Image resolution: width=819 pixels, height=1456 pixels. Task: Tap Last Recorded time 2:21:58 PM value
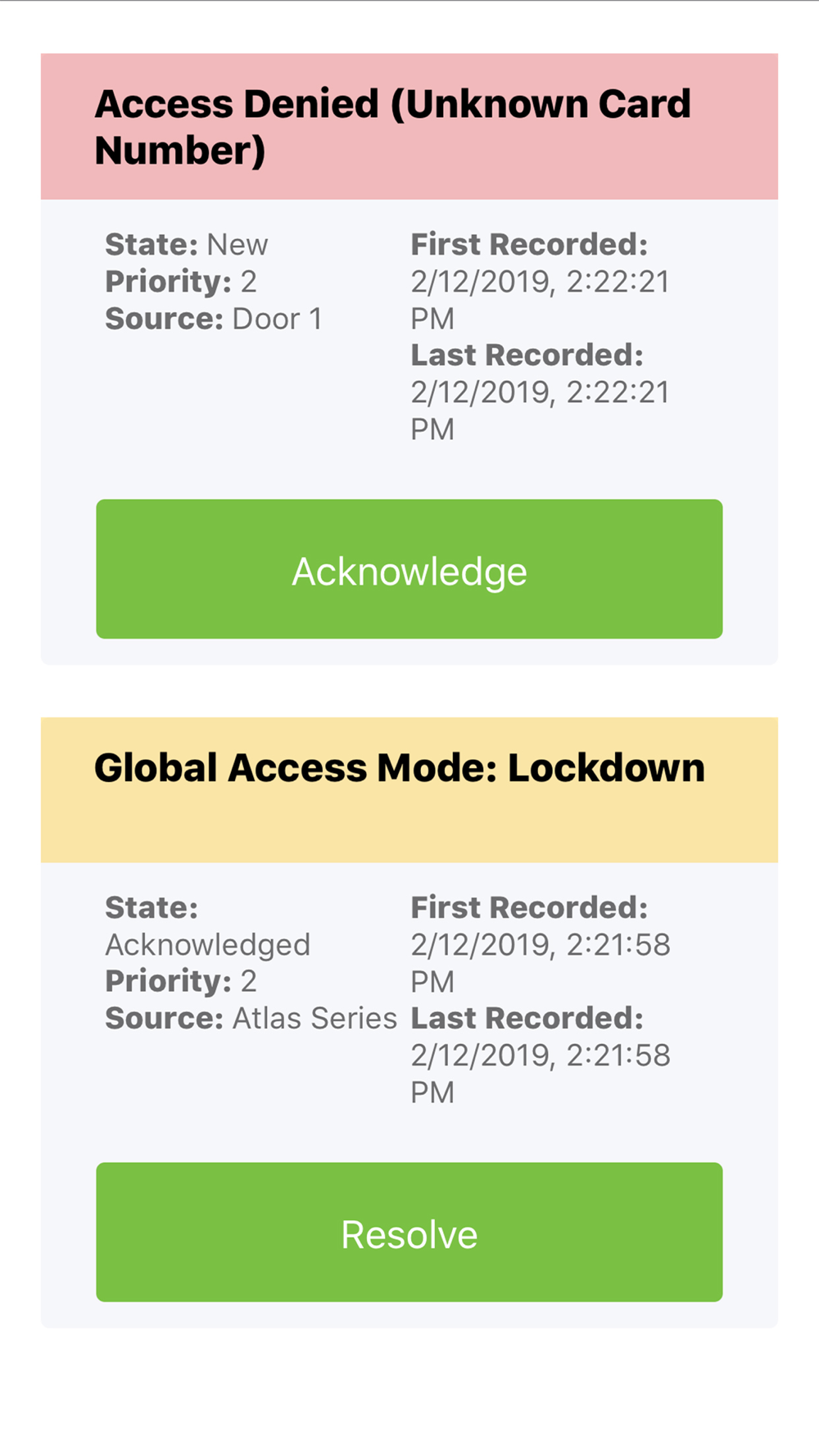click(539, 1074)
